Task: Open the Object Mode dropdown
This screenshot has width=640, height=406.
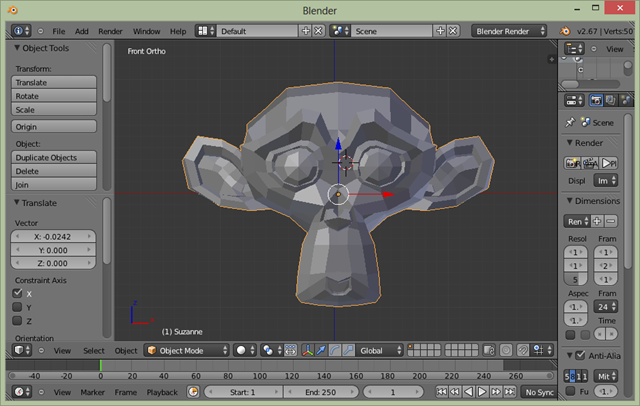Action: (x=186, y=351)
